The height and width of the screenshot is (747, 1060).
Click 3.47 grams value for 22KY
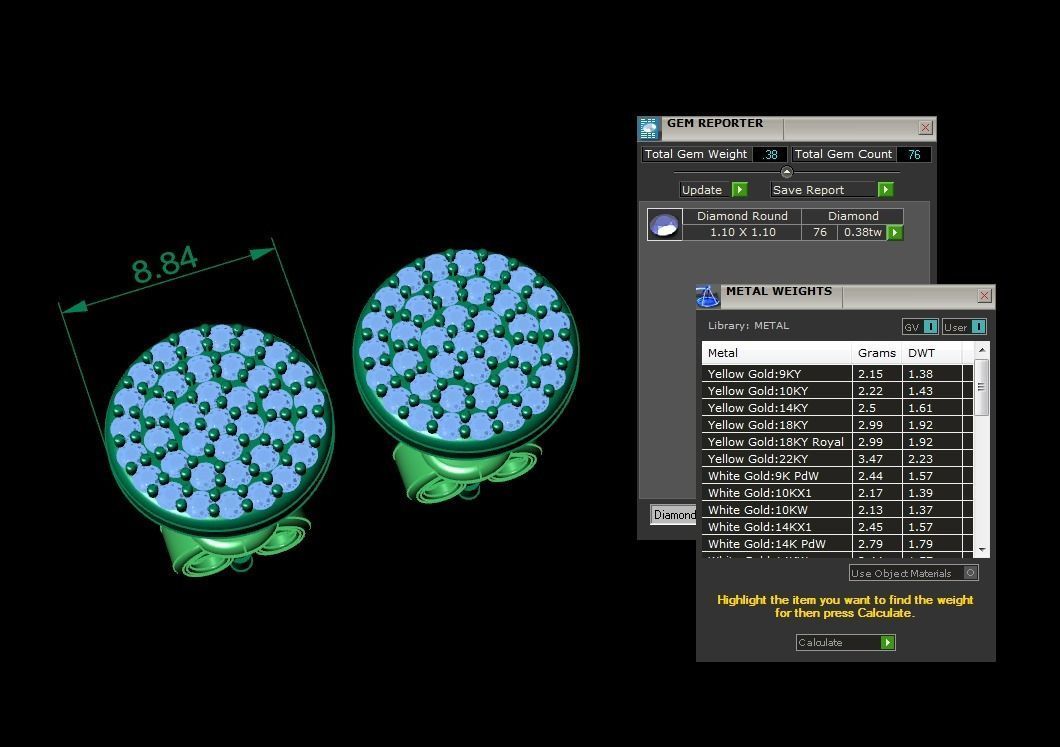[870, 458]
